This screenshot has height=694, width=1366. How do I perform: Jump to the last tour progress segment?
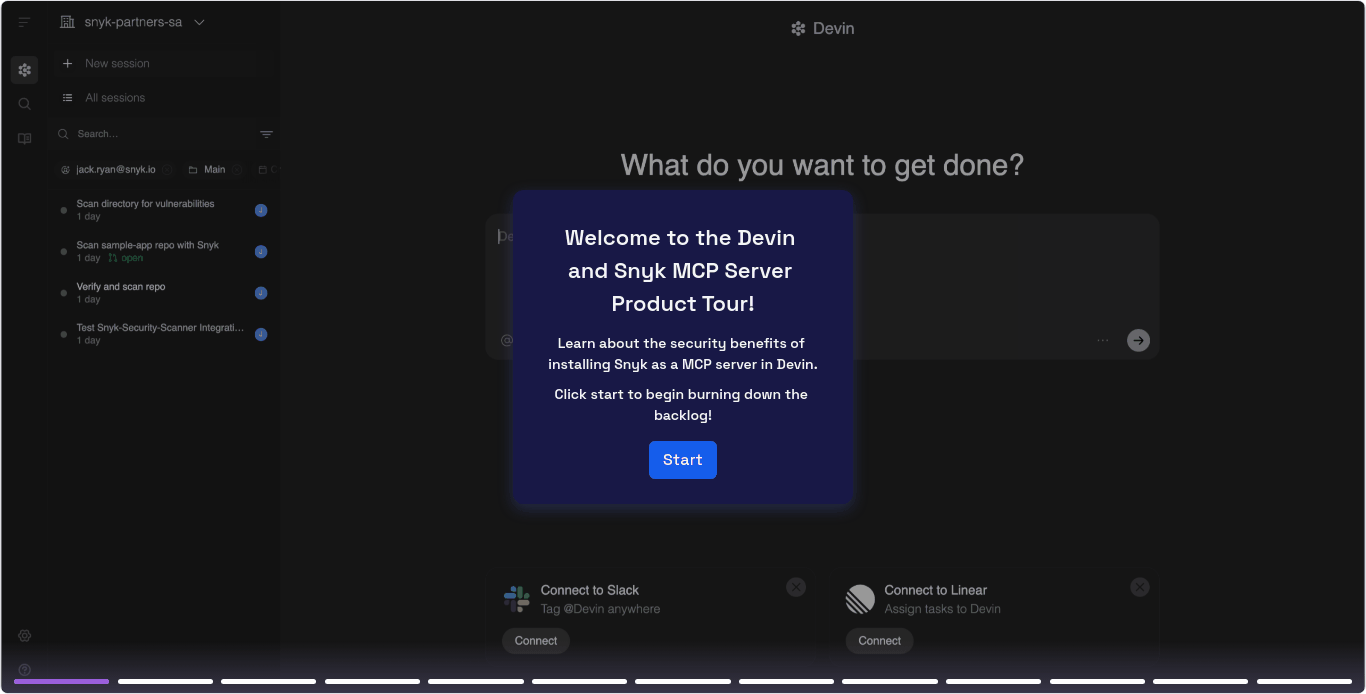1304,682
